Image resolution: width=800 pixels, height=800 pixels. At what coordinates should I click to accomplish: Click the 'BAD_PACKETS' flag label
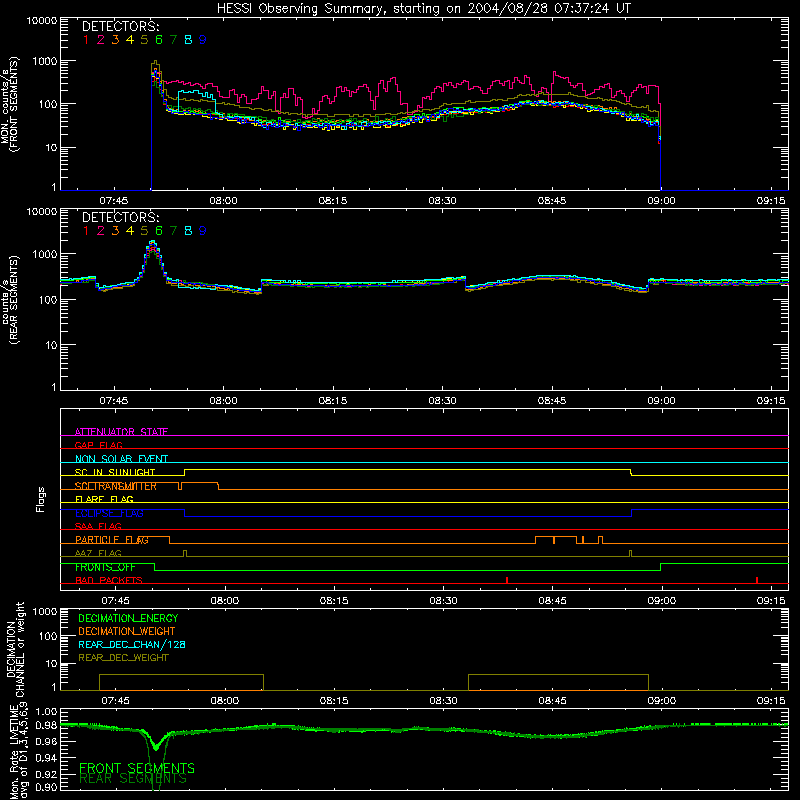click(109, 580)
